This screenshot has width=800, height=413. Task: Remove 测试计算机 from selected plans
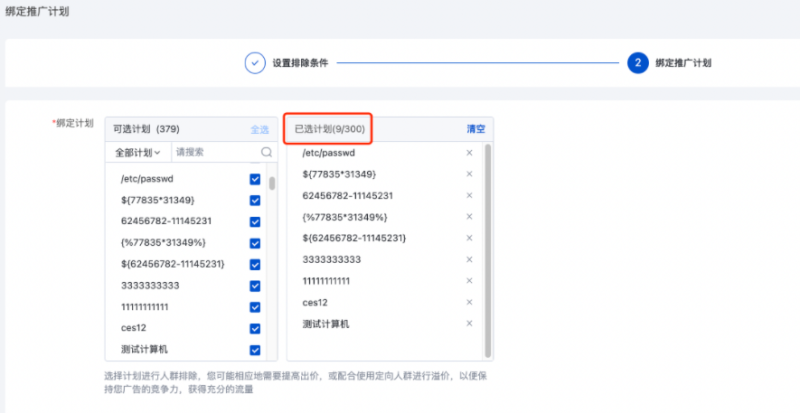click(x=469, y=324)
